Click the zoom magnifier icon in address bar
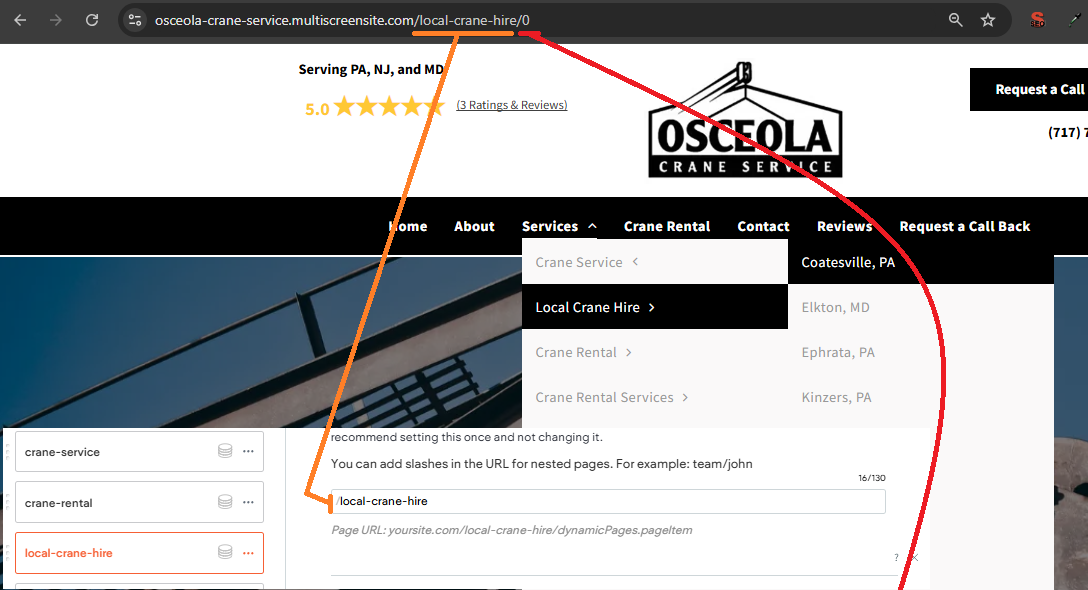 click(x=955, y=20)
